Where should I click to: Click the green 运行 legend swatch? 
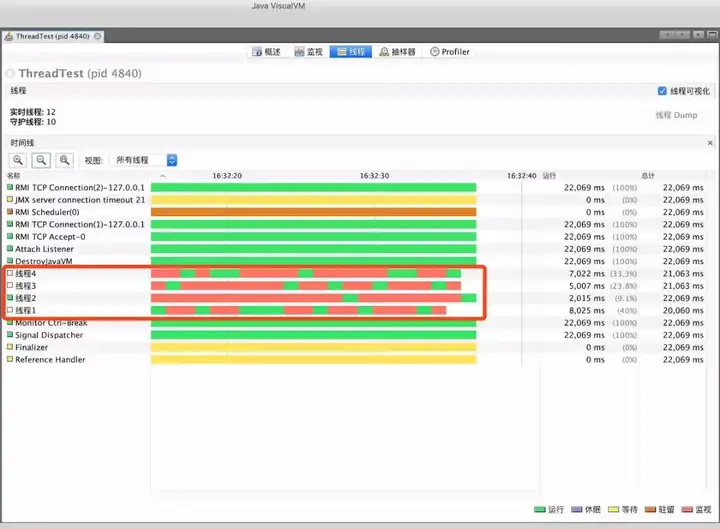tap(540, 509)
